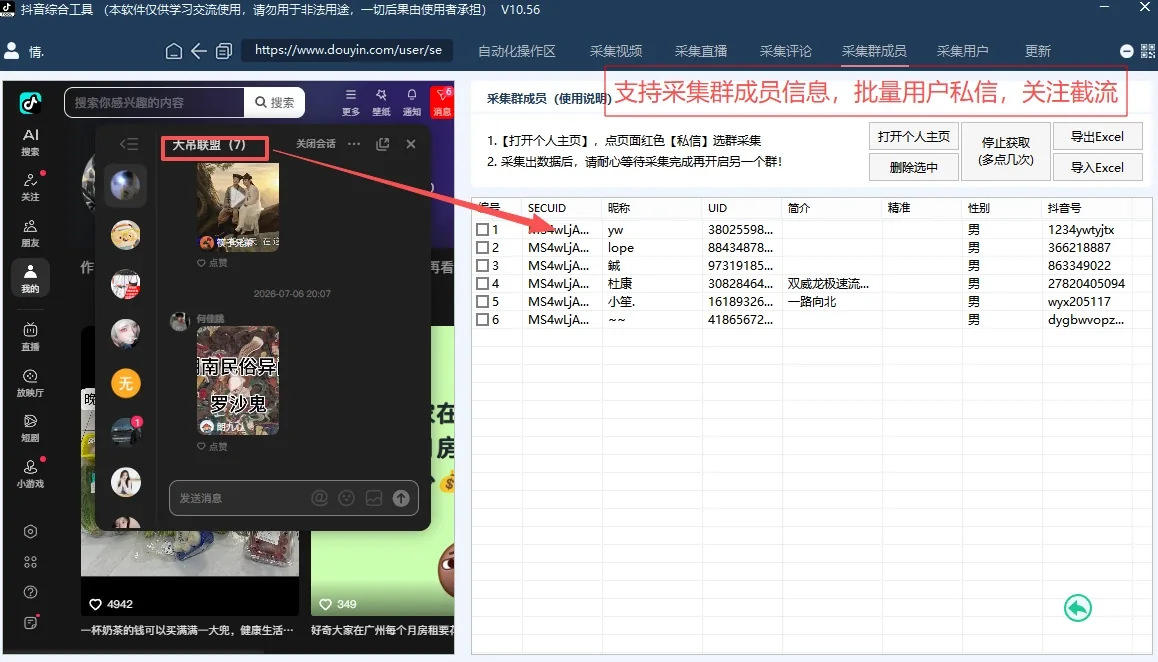This screenshot has width=1158, height=662.
Task: Click the user profile icon at top left
Action: [12, 50]
